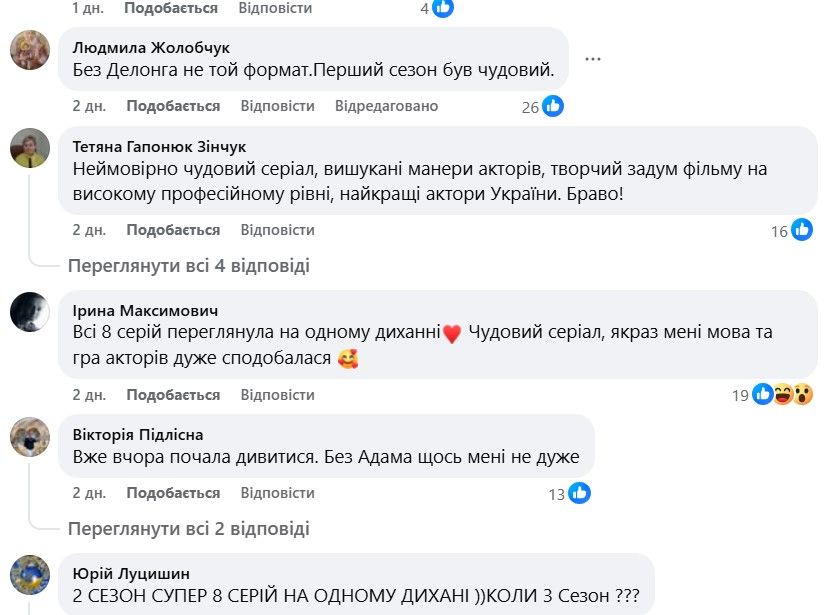
Task: Open Тетяна Гапонюк Зінчук's avatar
Action: (x=30, y=148)
